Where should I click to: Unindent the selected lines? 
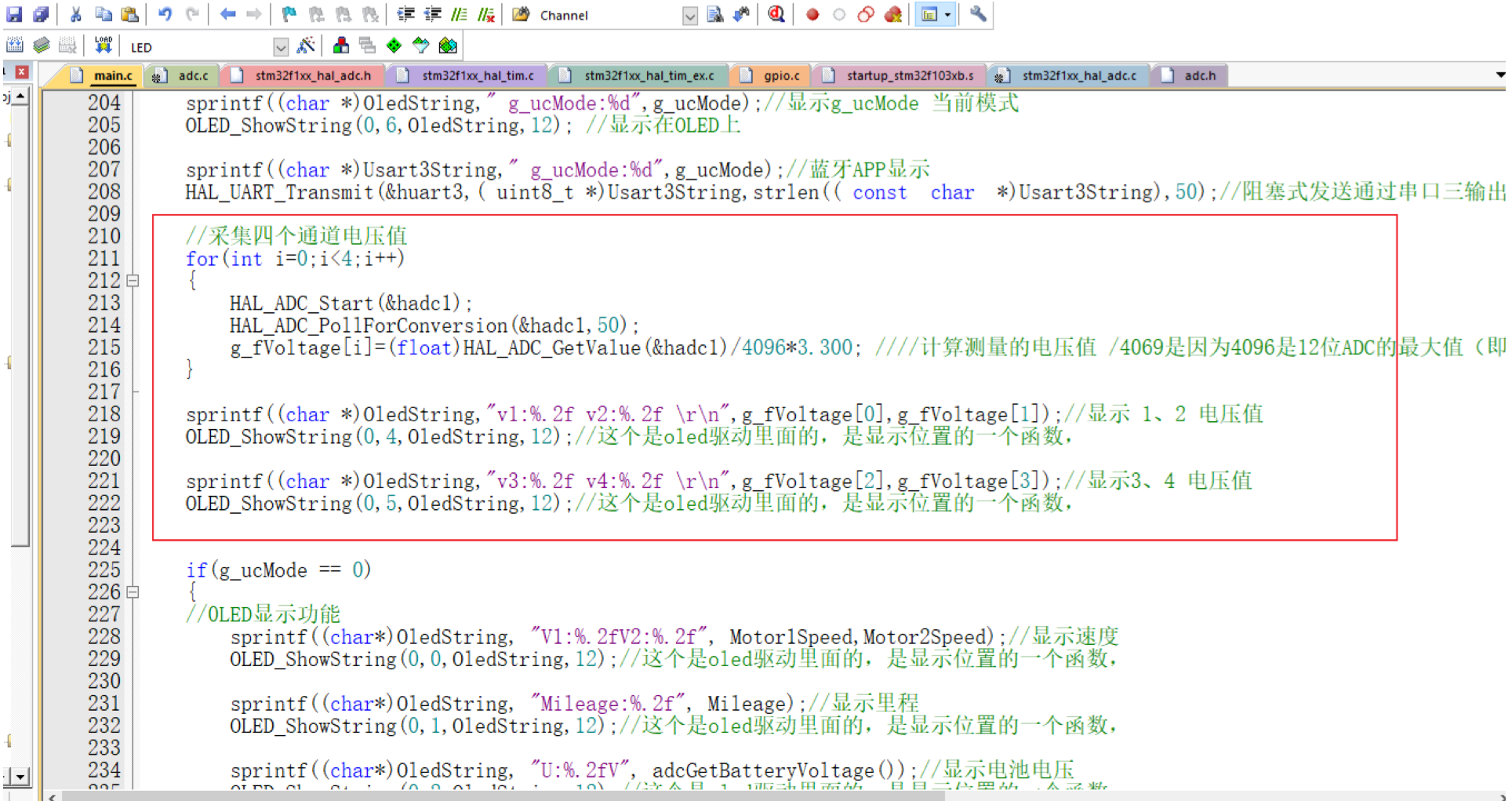(432, 14)
